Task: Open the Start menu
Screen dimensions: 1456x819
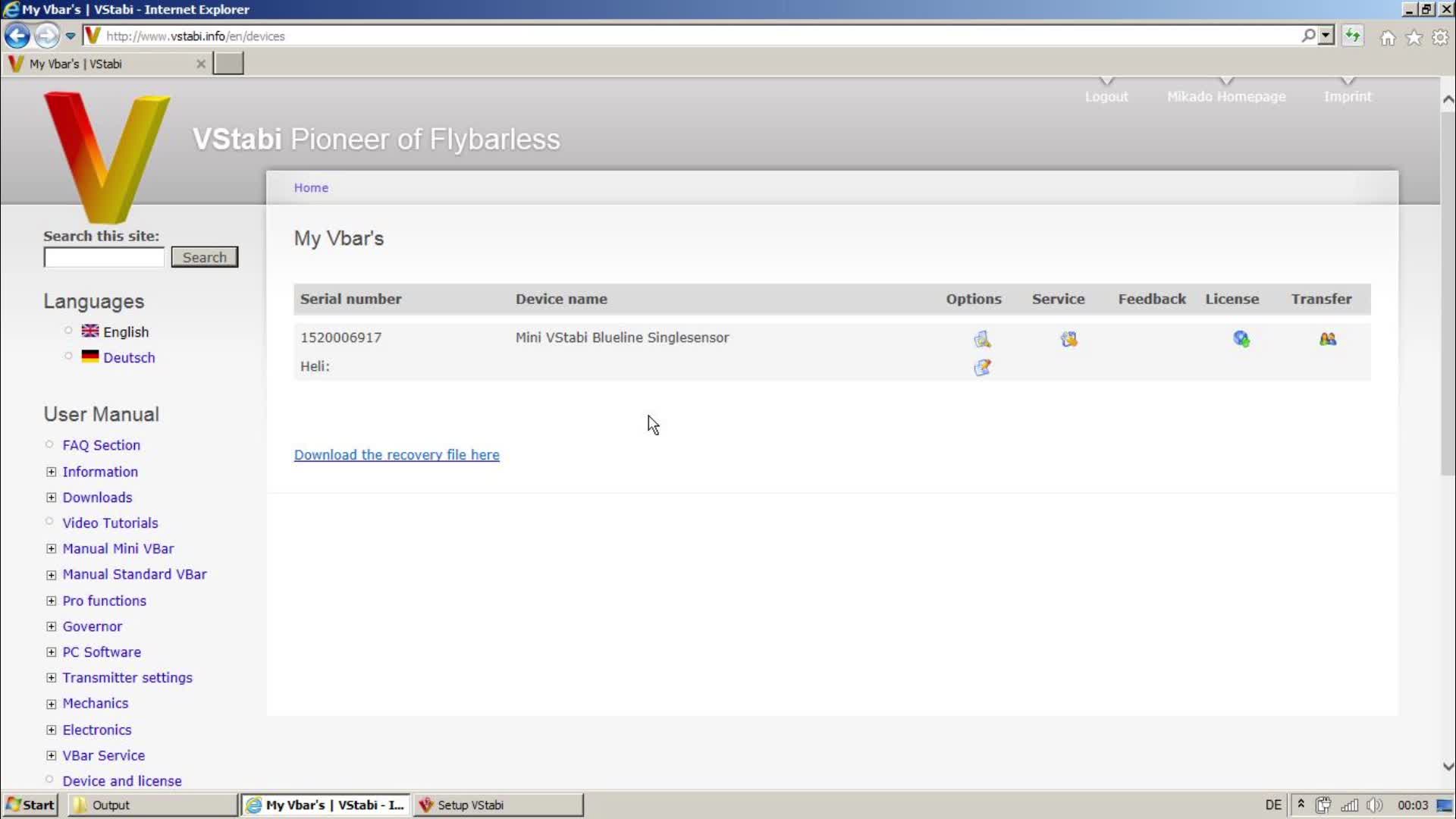Action: 30,805
